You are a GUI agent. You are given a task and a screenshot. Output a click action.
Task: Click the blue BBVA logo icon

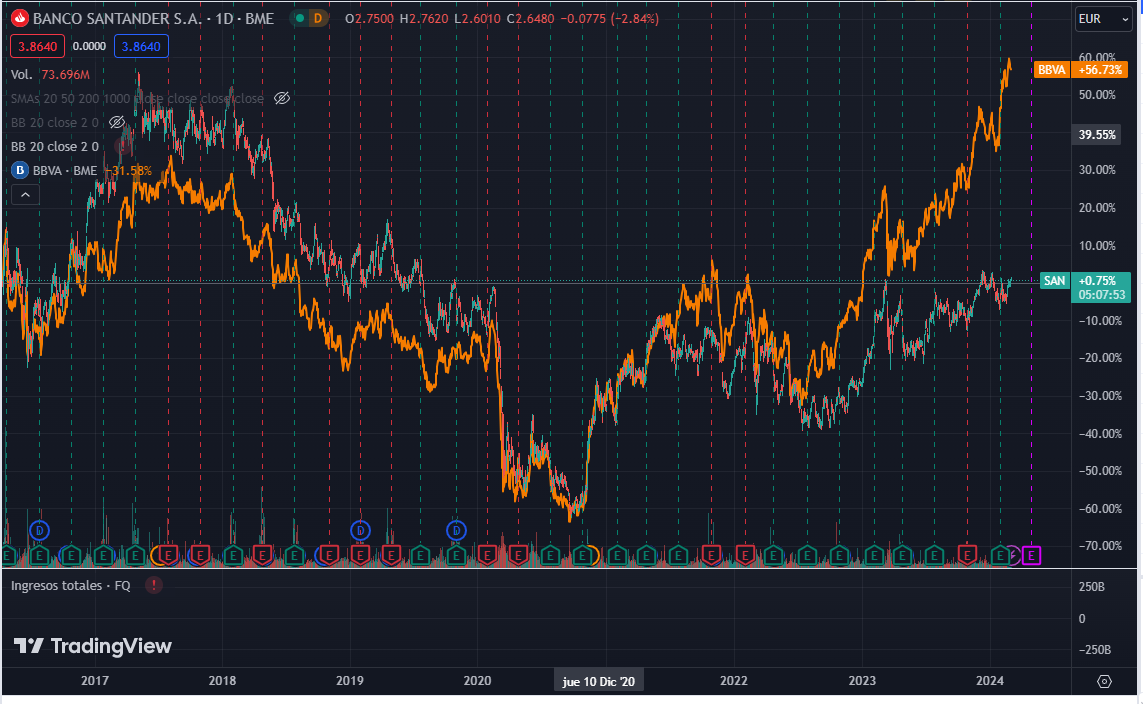(20, 171)
